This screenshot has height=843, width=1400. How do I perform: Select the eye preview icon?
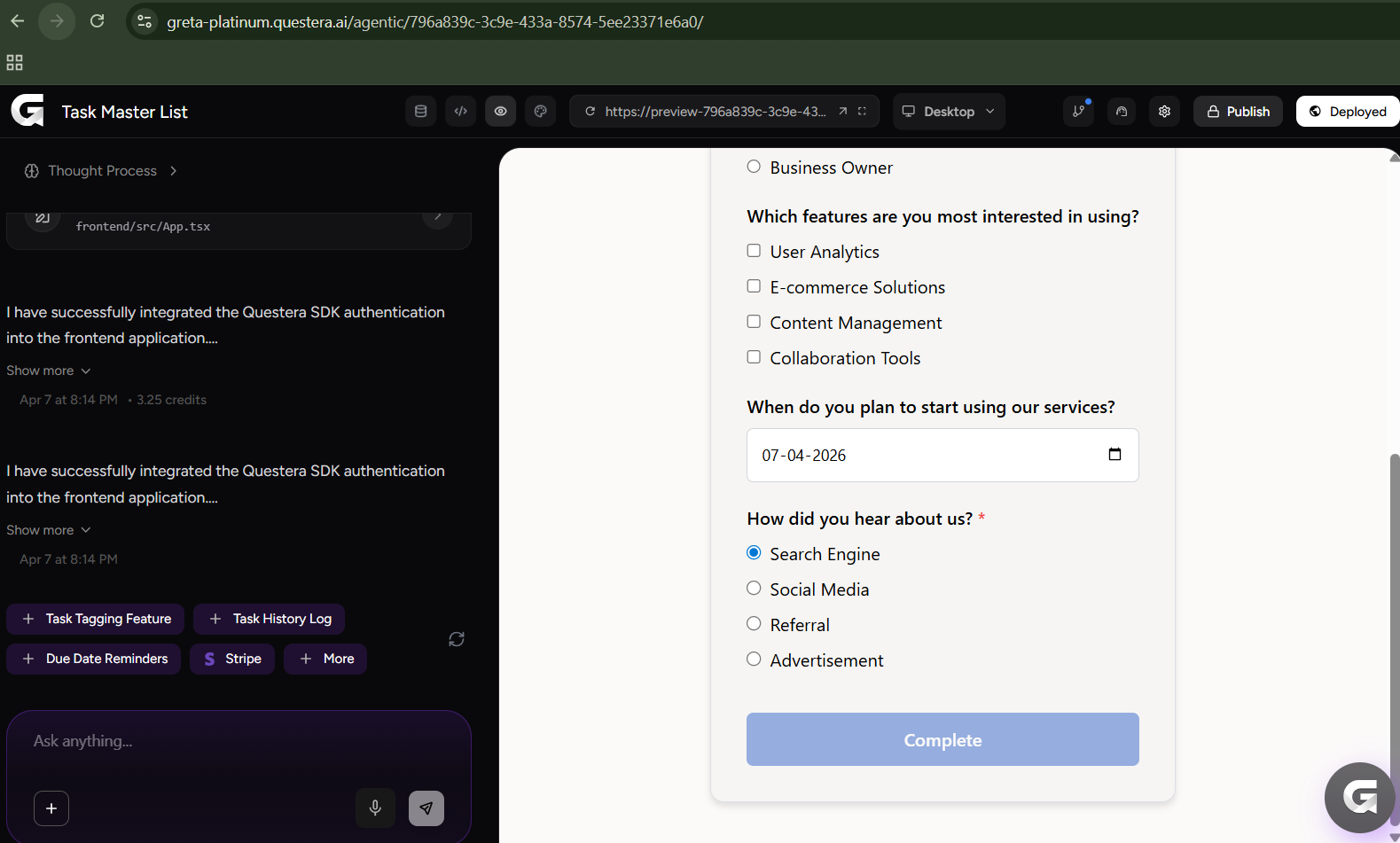click(501, 112)
